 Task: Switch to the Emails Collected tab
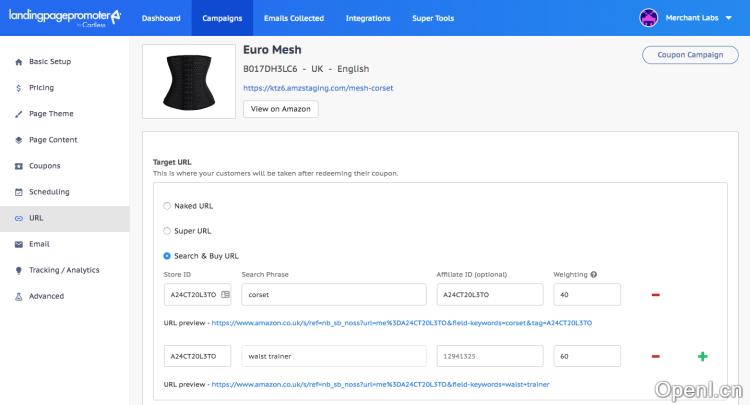point(293,18)
